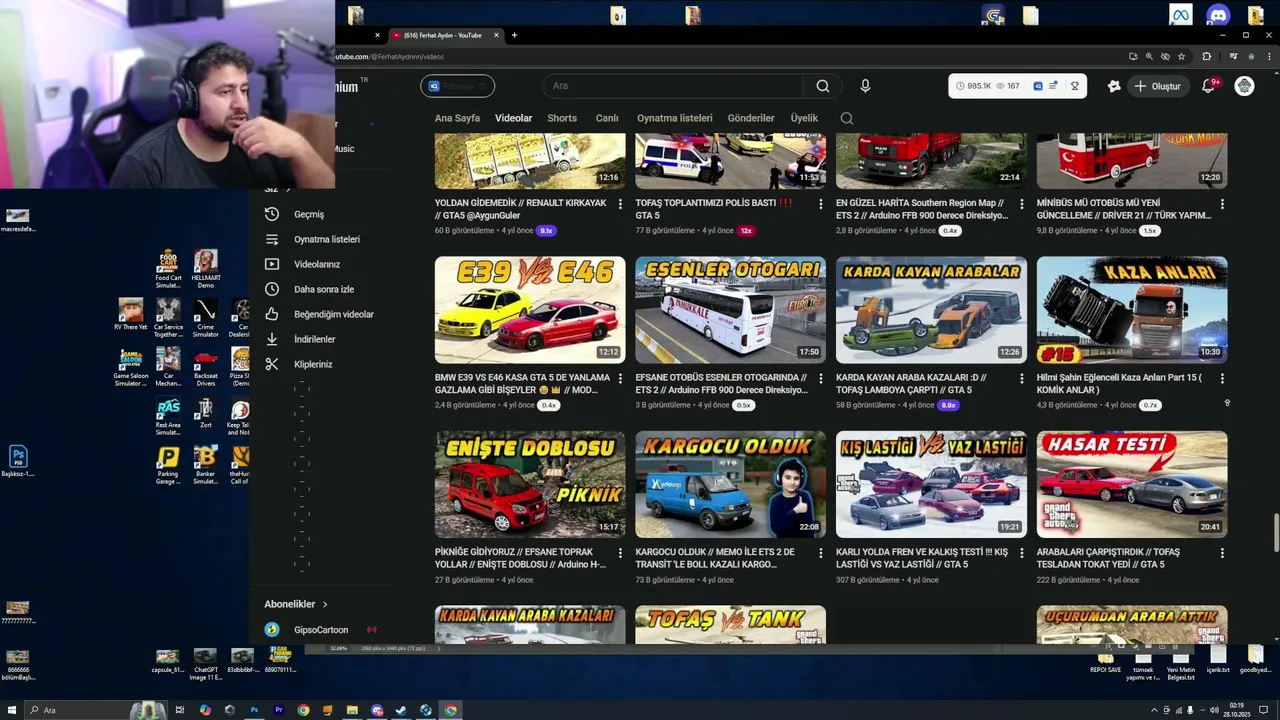Screen dimensions: 1280x720
Task: Open options for the ESENLER OTOGARINDA video
Action: pos(820,379)
